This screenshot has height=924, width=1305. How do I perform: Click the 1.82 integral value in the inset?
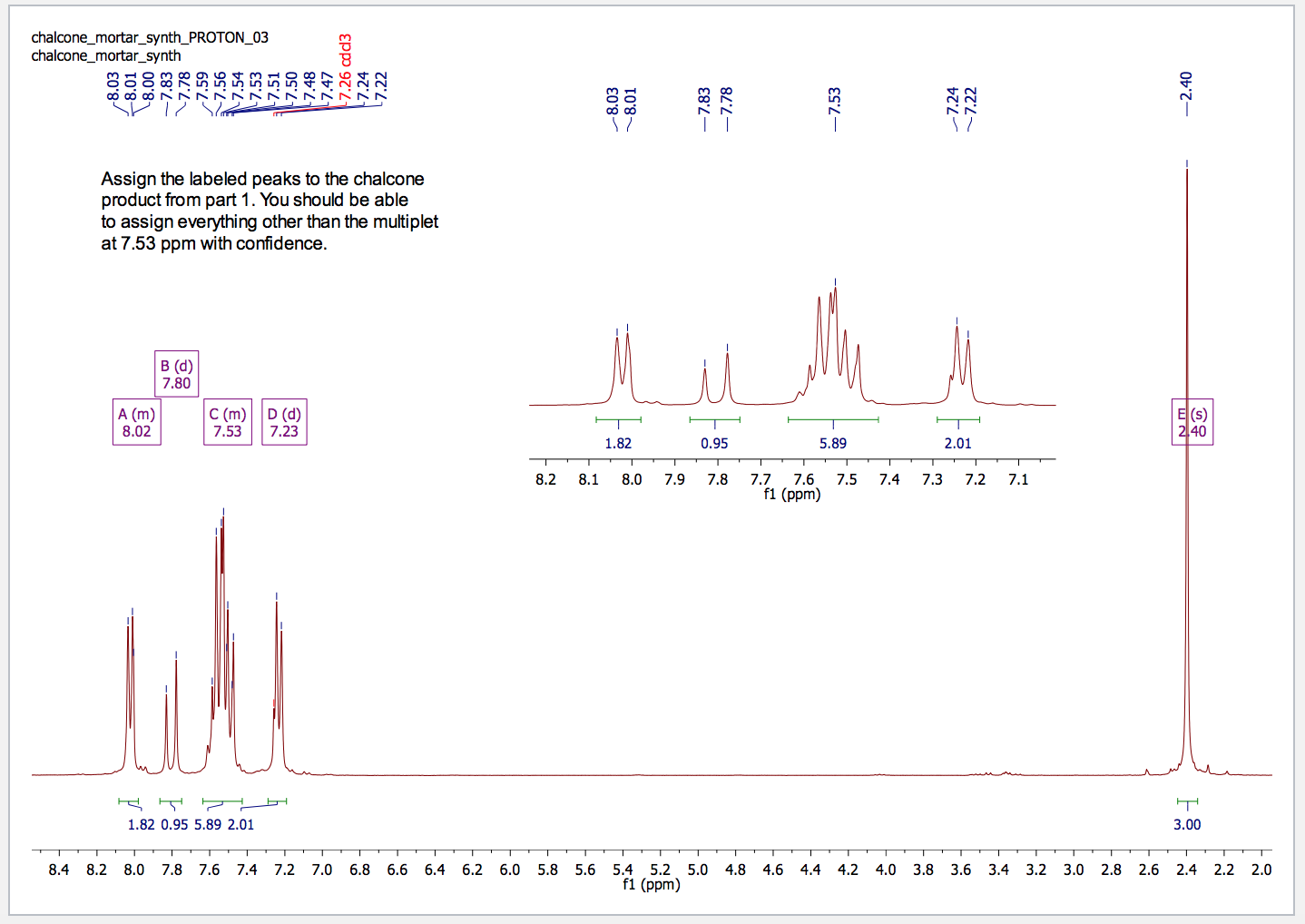coord(620,442)
